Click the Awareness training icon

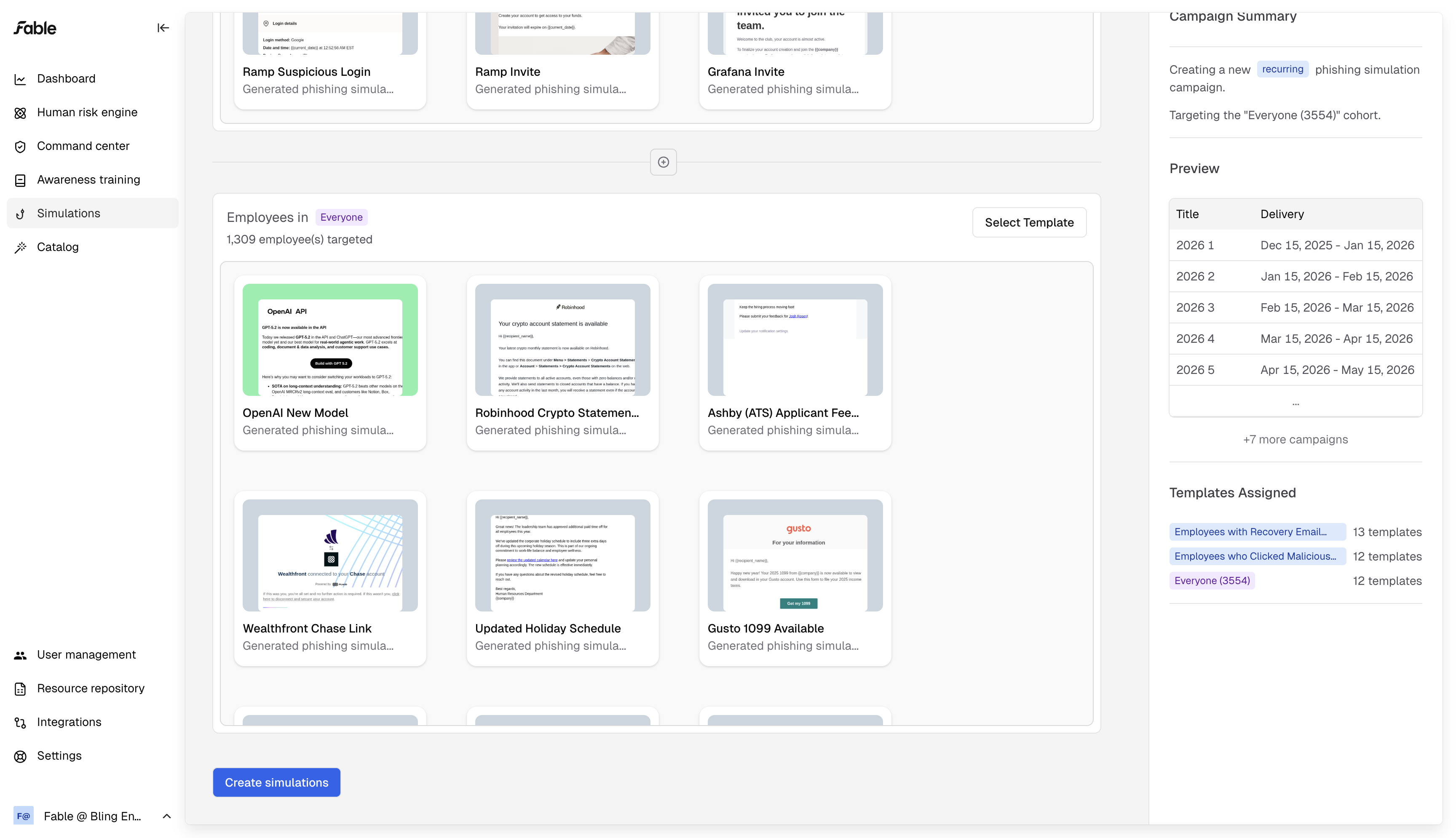coord(20,180)
